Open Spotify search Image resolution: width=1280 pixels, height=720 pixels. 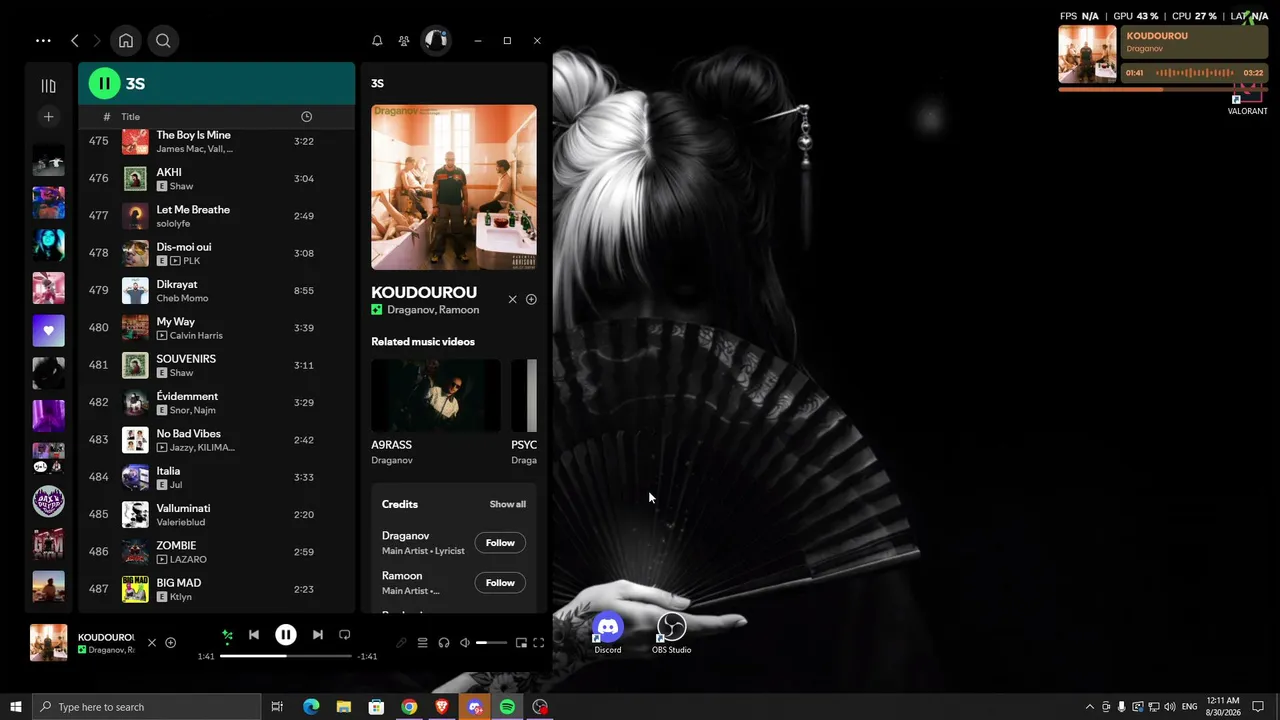[163, 41]
